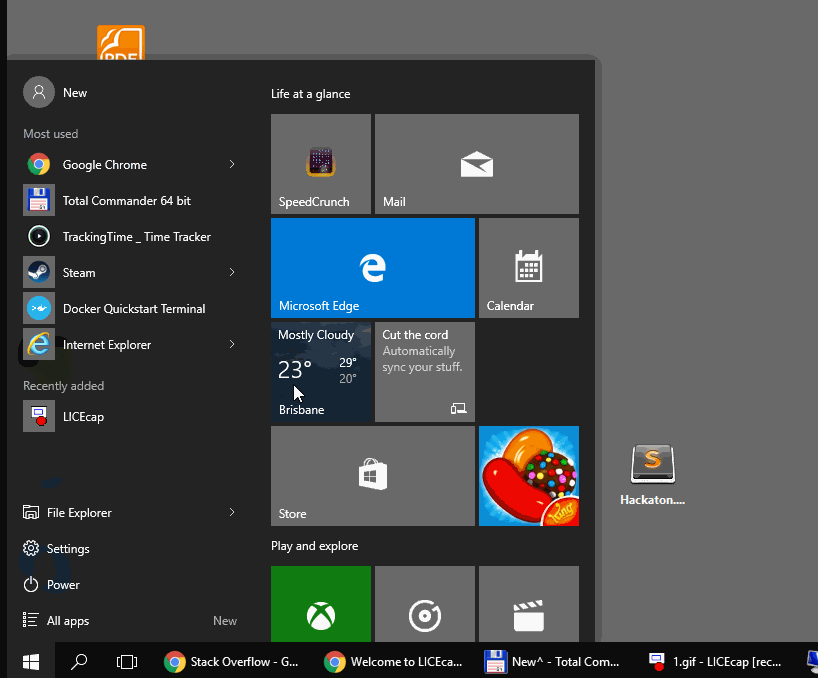Expand the Internet Explorer jump list

coord(231,344)
